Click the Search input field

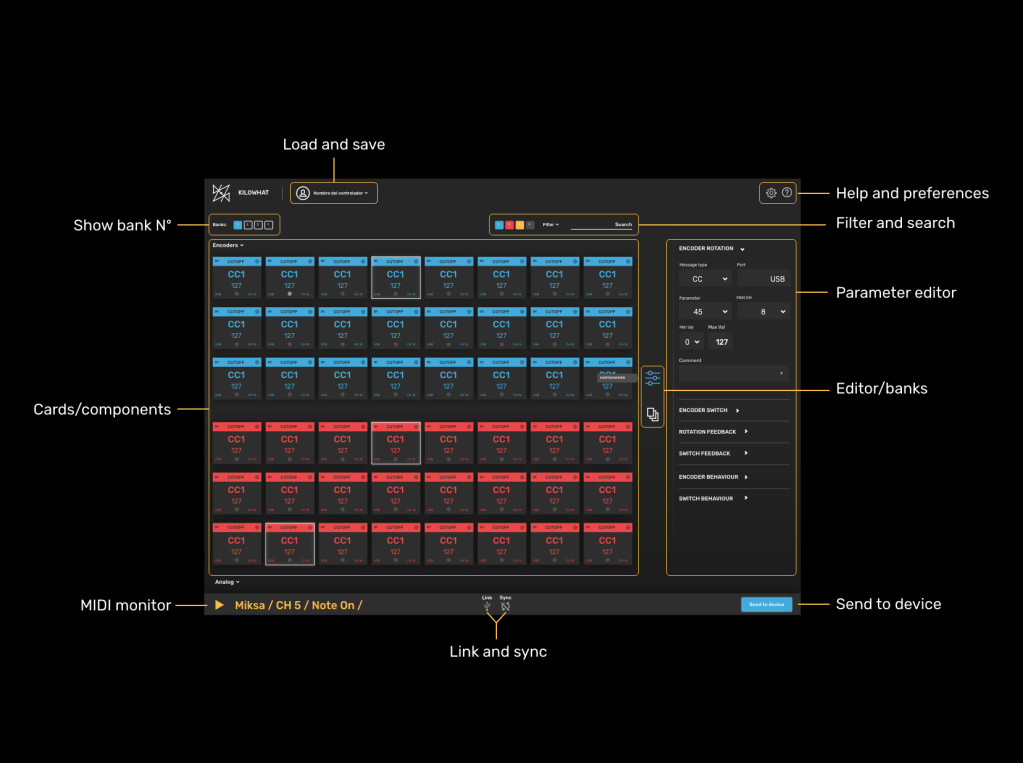click(602, 225)
